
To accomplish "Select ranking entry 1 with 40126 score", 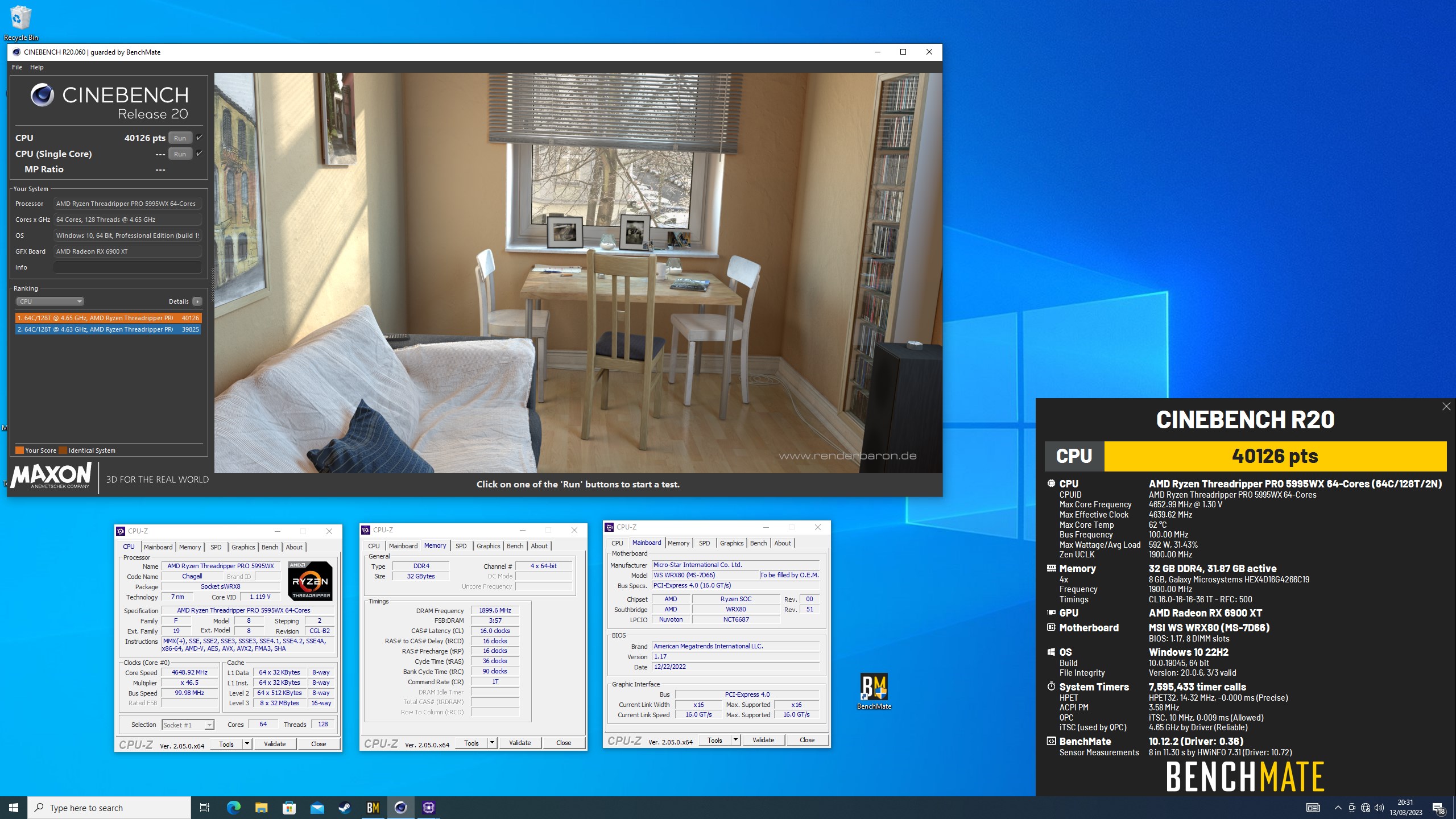I will 108,318.
